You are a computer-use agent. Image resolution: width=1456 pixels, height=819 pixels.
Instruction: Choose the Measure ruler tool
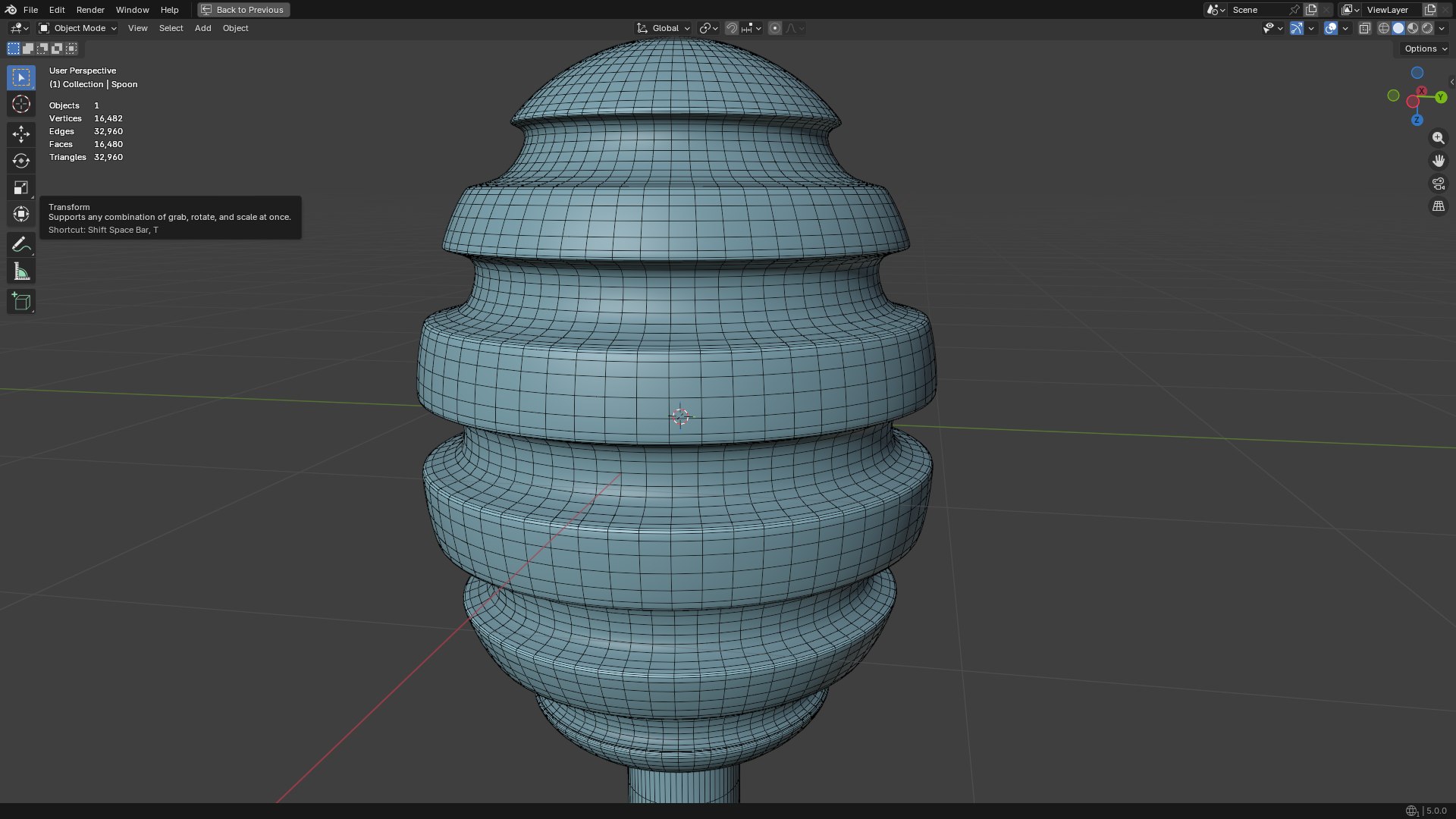[x=21, y=271]
